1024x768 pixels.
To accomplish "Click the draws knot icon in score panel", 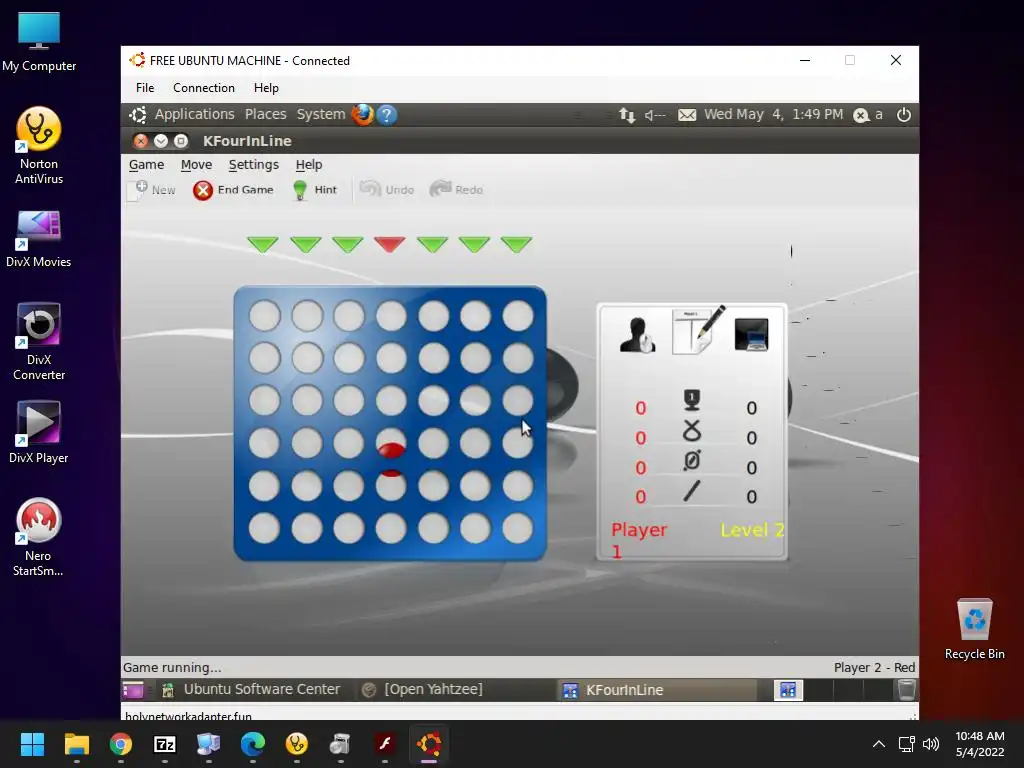I will 692,431.
